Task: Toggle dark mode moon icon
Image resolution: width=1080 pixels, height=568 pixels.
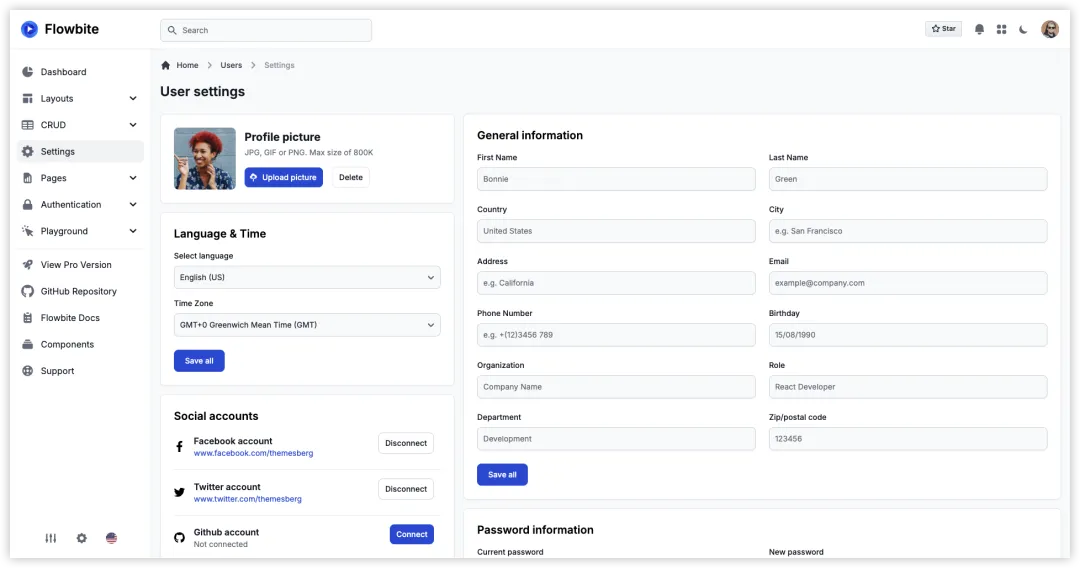Action: 1023,30
